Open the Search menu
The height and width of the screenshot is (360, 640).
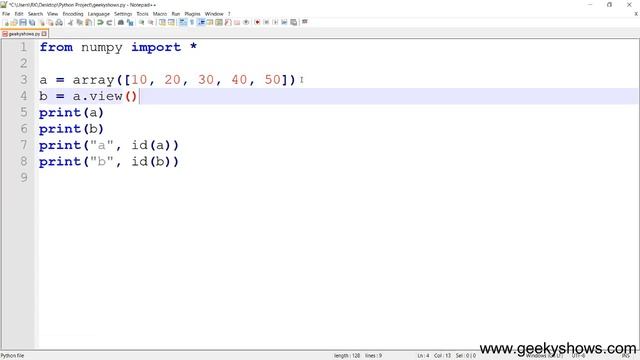click(36, 14)
